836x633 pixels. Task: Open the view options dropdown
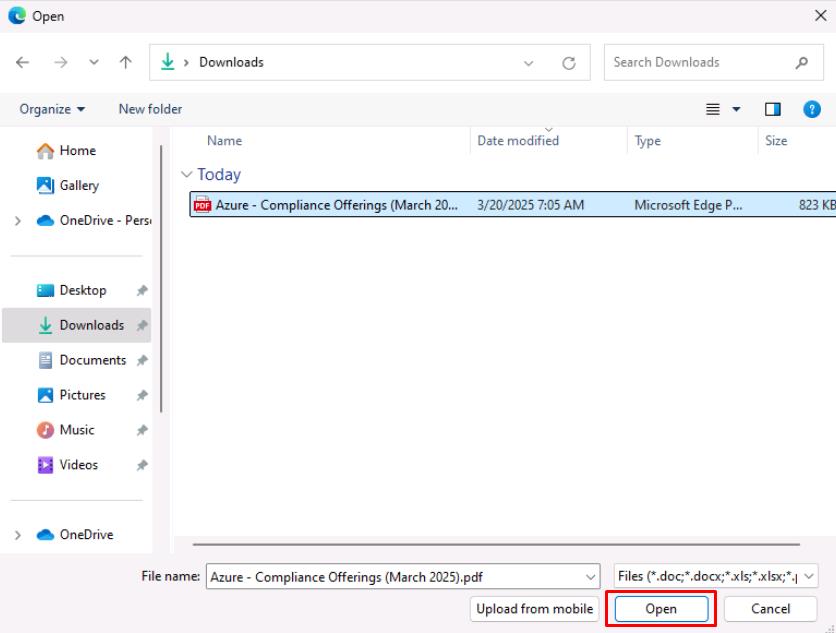pos(737,109)
